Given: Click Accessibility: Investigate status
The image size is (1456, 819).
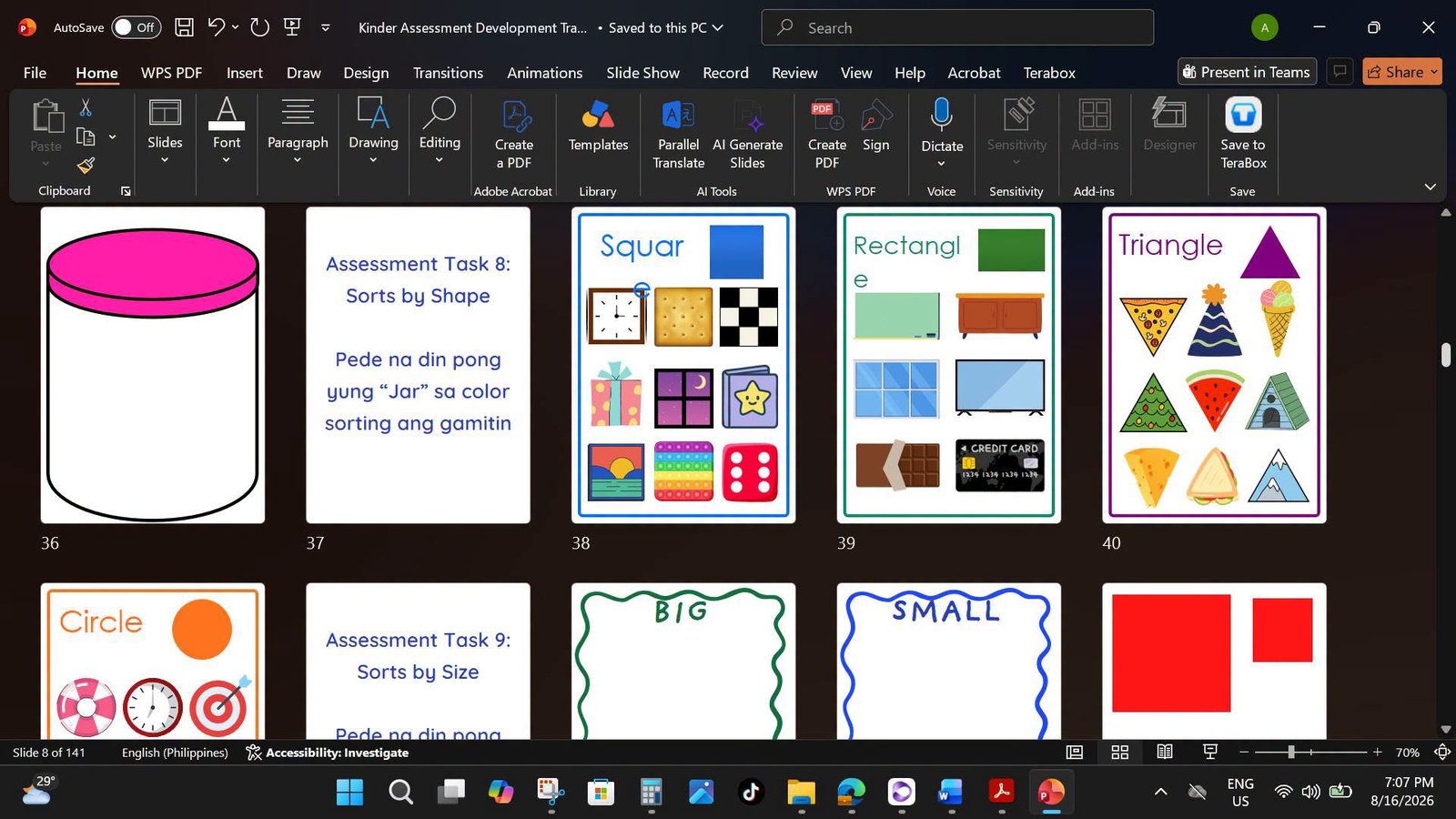Looking at the screenshot, I should [x=327, y=753].
